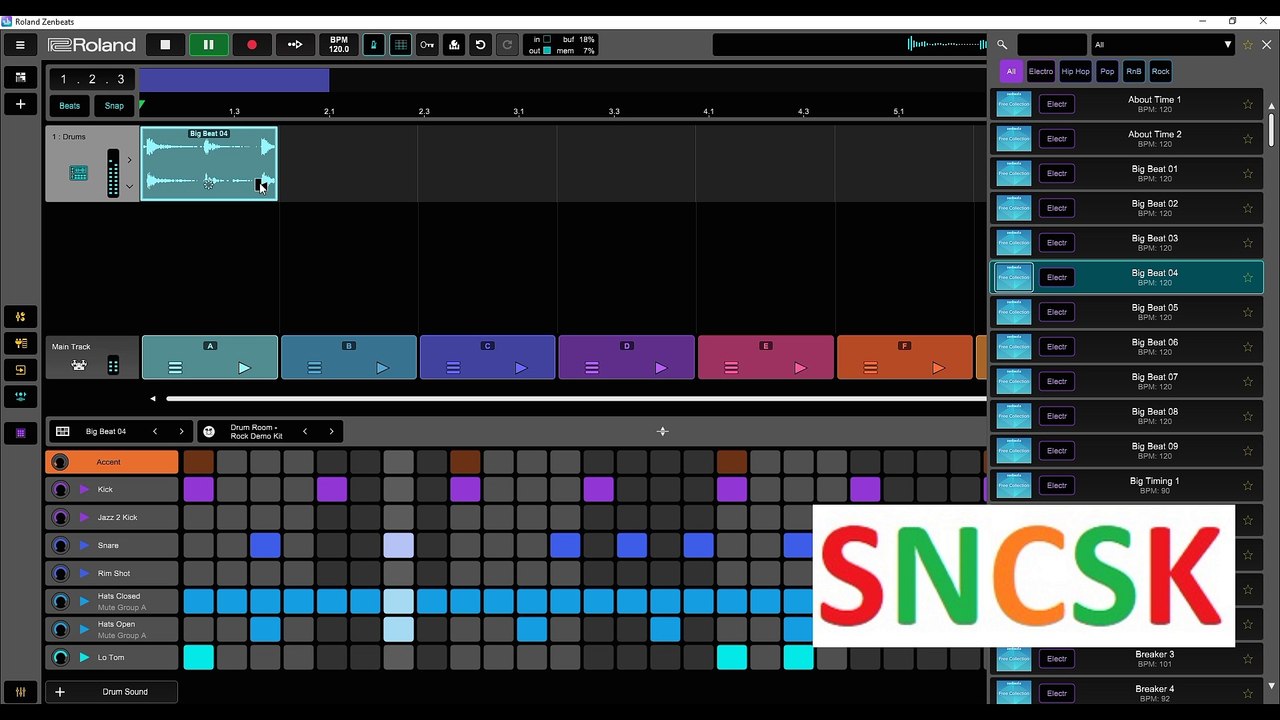Screen dimensions: 1280x720
Task: Toggle first step of Rim Shot row
Action: [198, 573]
